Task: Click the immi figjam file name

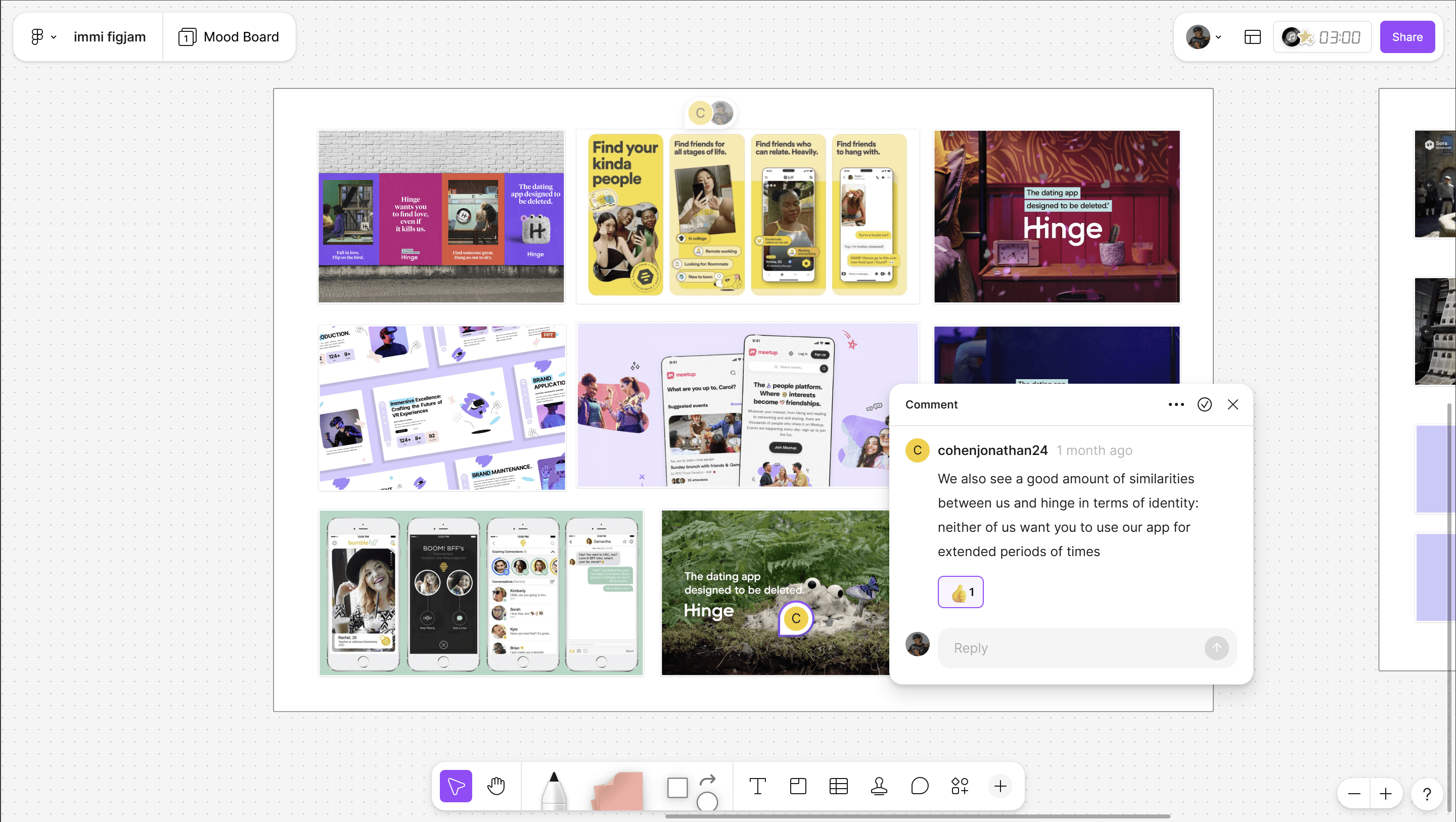Action: click(110, 37)
